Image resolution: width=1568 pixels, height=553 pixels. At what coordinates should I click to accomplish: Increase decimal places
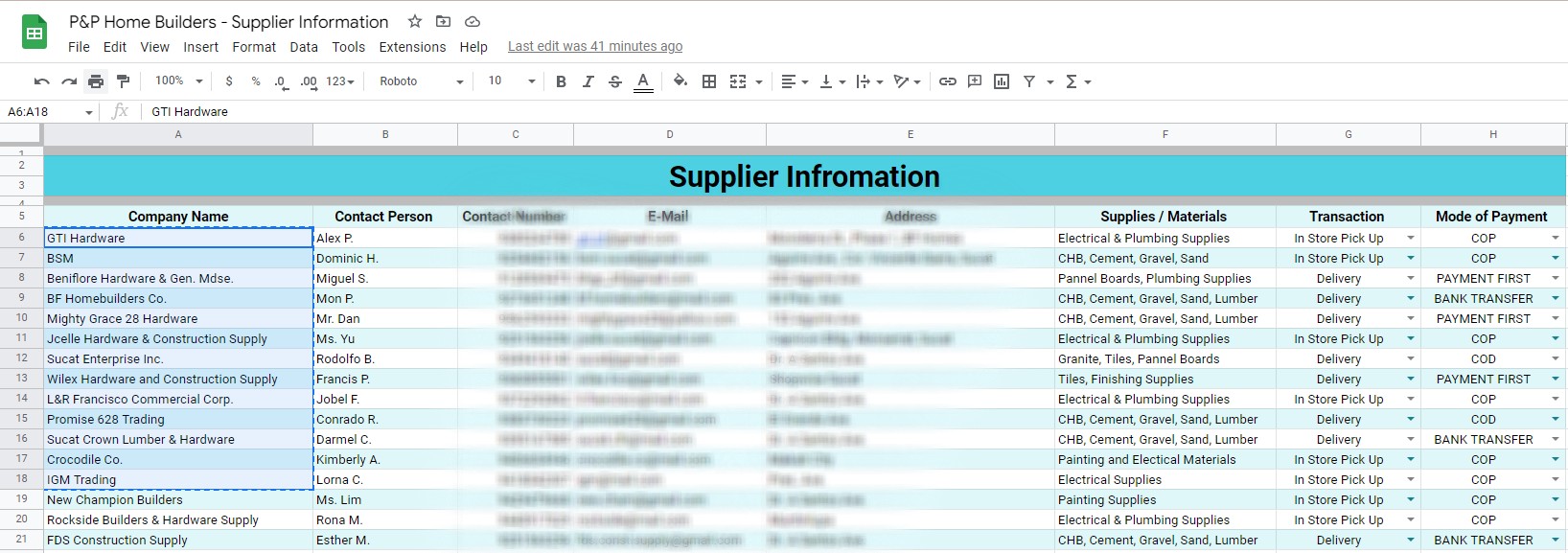pos(309,81)
